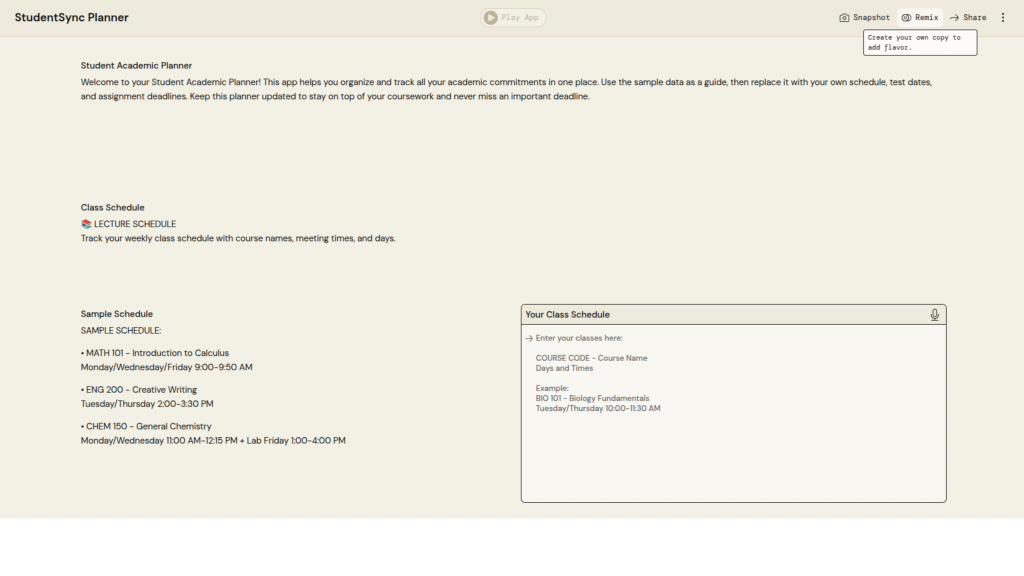This screenshot has height=576, width=1024.
Task: Click the books emoji next to LECTURE SCHEDULE
Action: coord(86,224)
